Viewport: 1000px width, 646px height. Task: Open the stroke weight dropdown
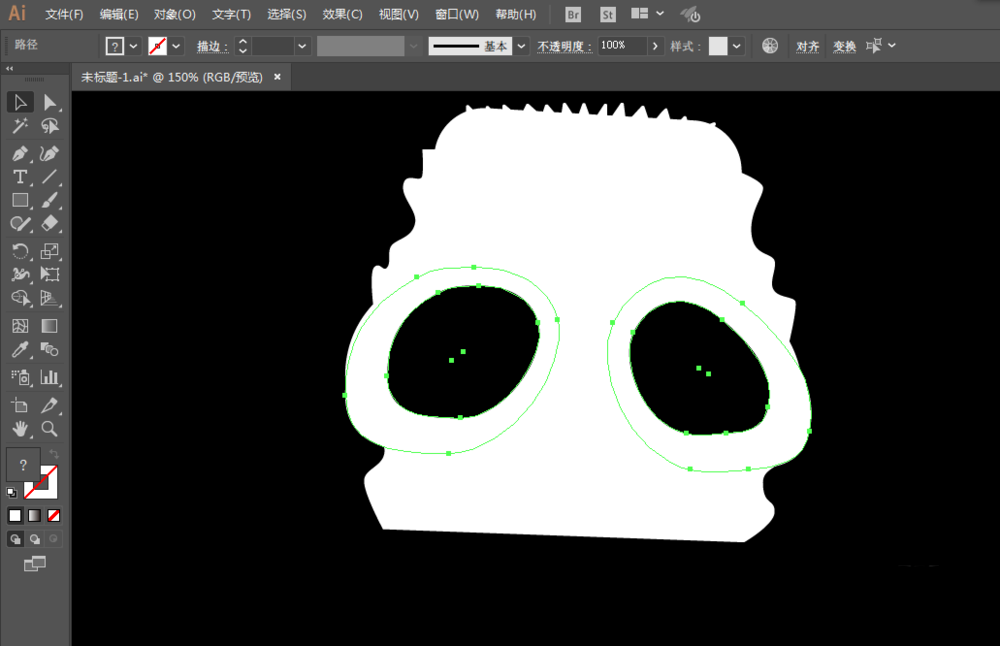point(302,46)
